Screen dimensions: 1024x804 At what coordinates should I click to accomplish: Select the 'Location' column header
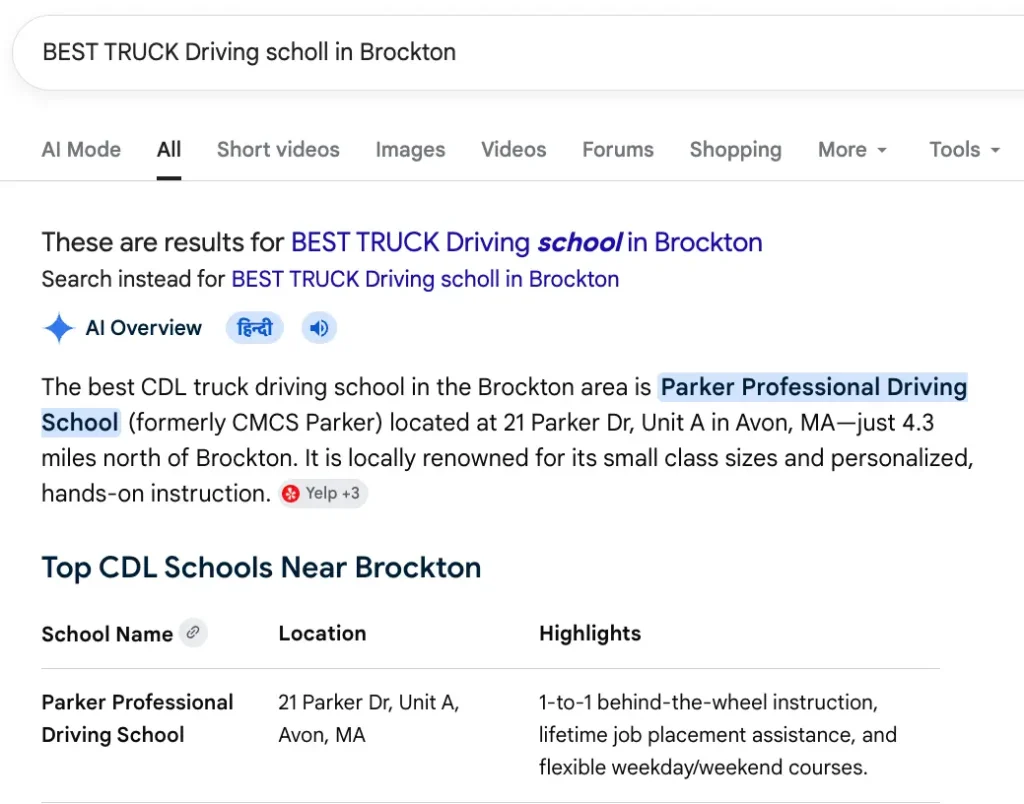[x=322, y=634]
